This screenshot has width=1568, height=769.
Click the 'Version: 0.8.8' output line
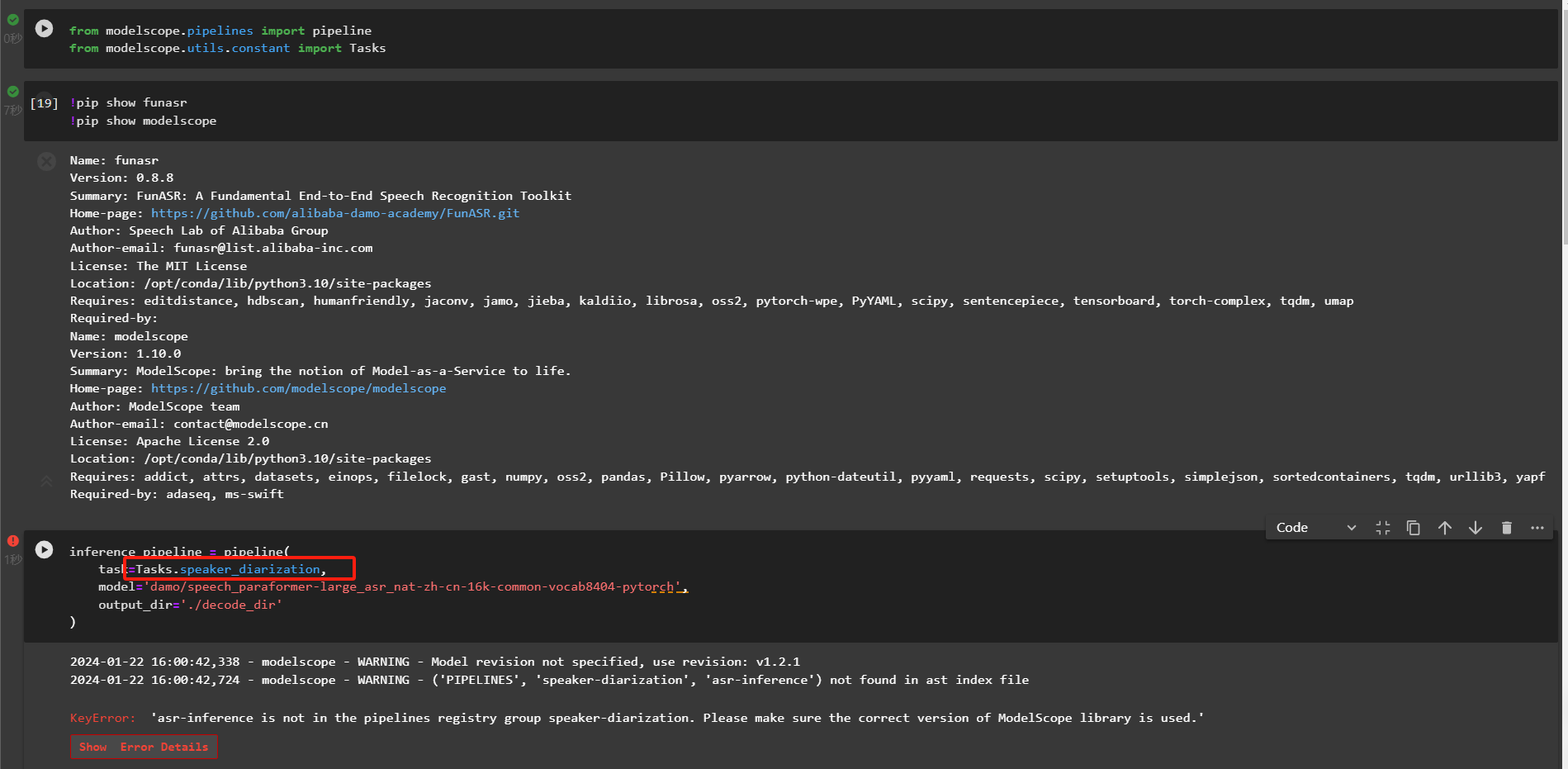click(x=122, y=178)
